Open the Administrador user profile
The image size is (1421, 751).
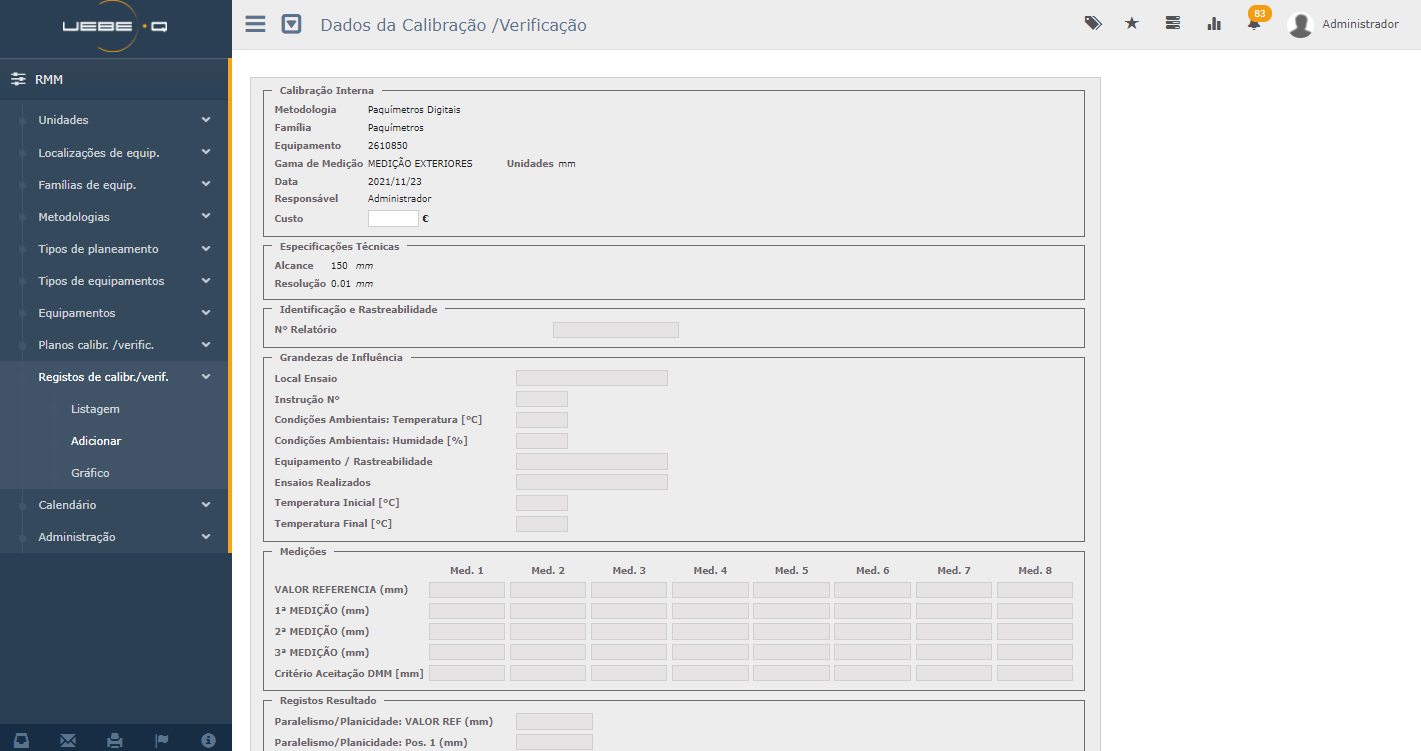point(1343,24)
